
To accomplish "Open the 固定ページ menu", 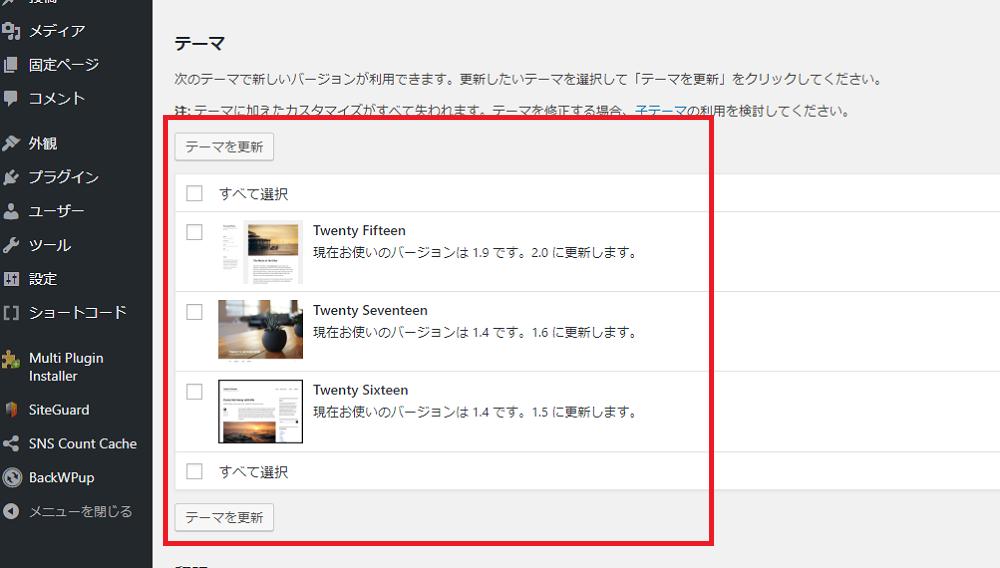I will 64,64.
